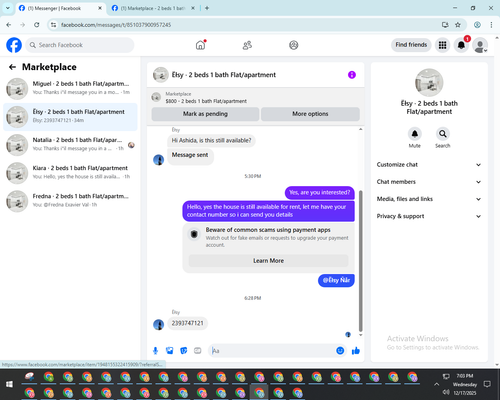Open the Friends icon in top navigation
500x400 pixels.
[247, 45]
